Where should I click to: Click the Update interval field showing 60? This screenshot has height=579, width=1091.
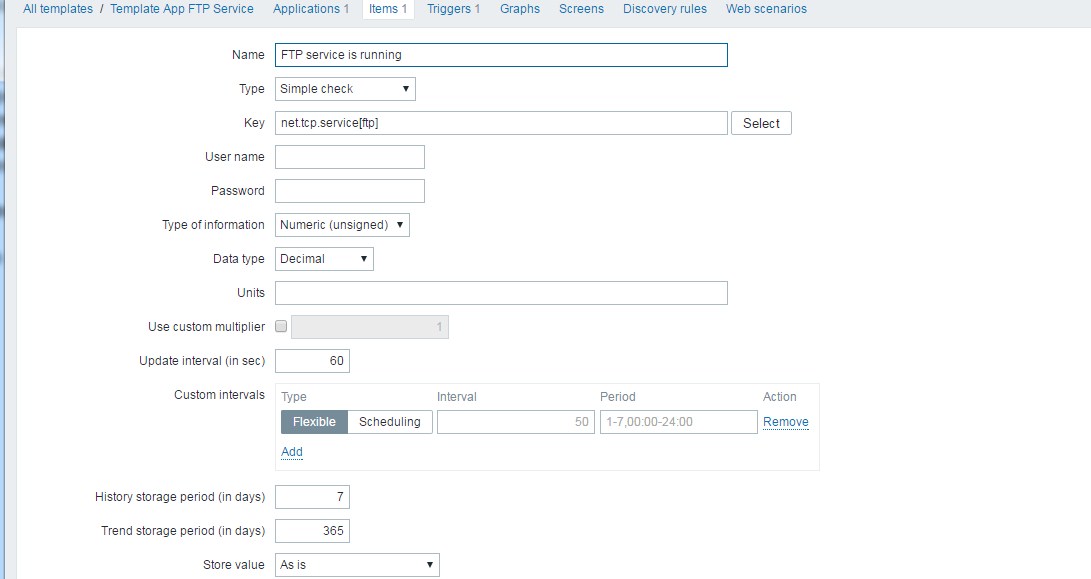[x=312, y=361]
